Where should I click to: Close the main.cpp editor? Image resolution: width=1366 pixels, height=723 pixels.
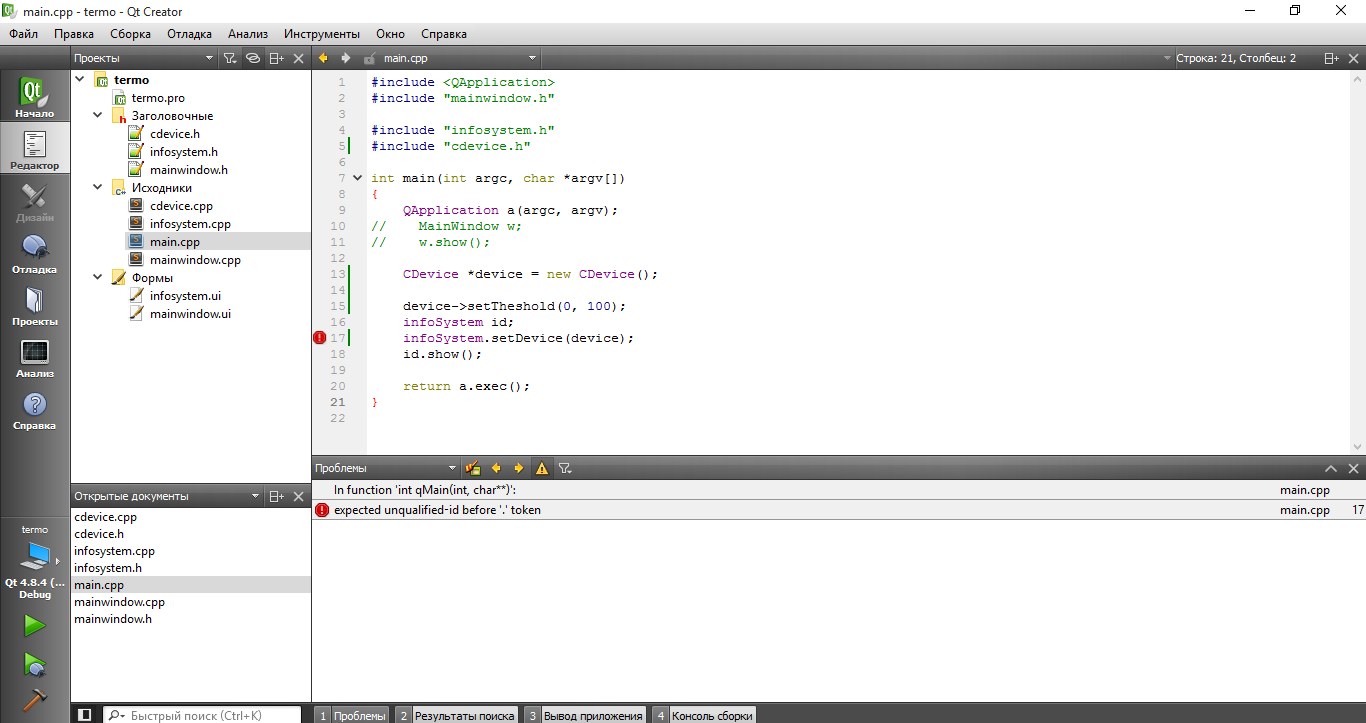pos(1354,58)
